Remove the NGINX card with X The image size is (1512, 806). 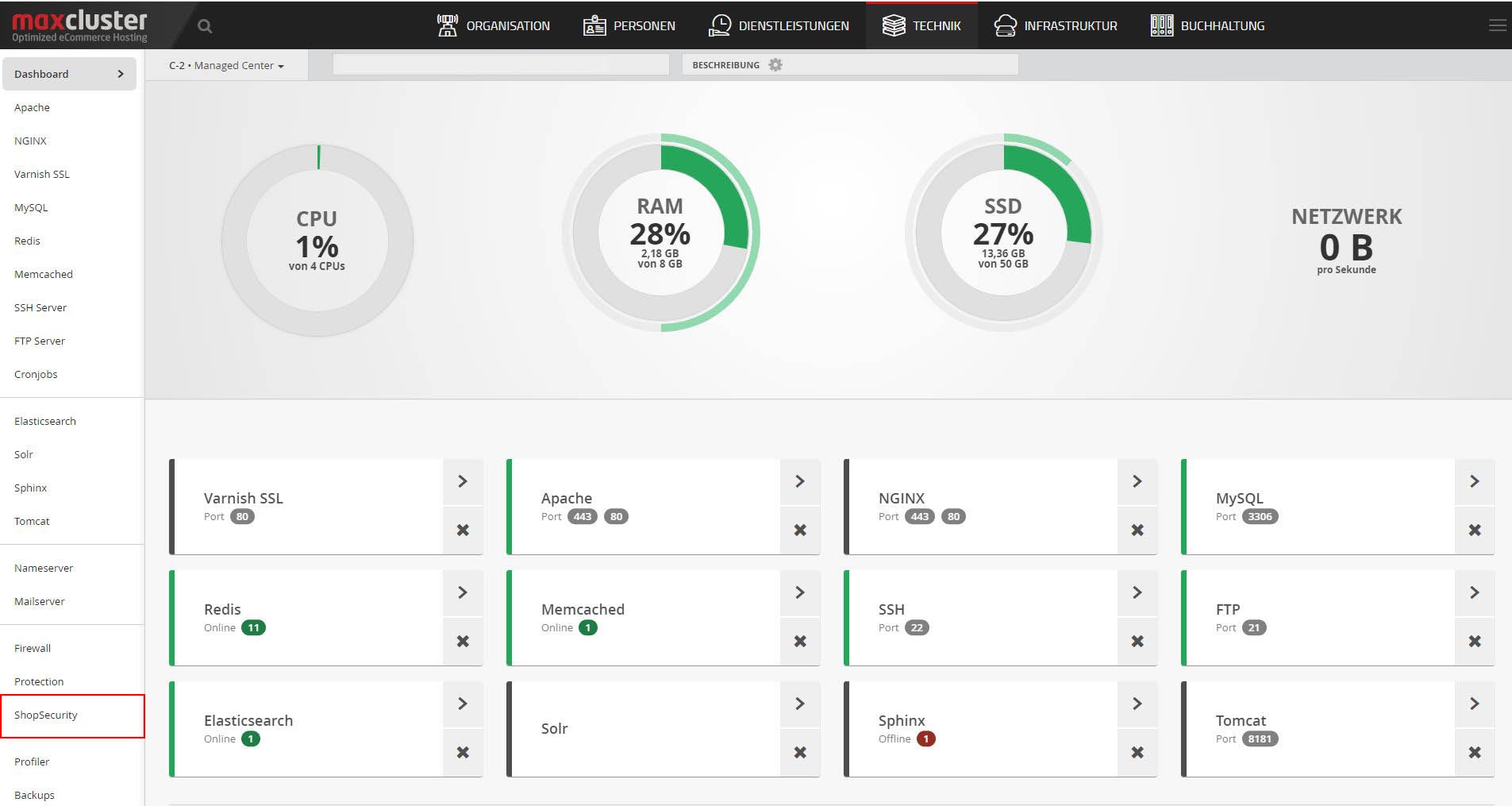pos(1137,530)
